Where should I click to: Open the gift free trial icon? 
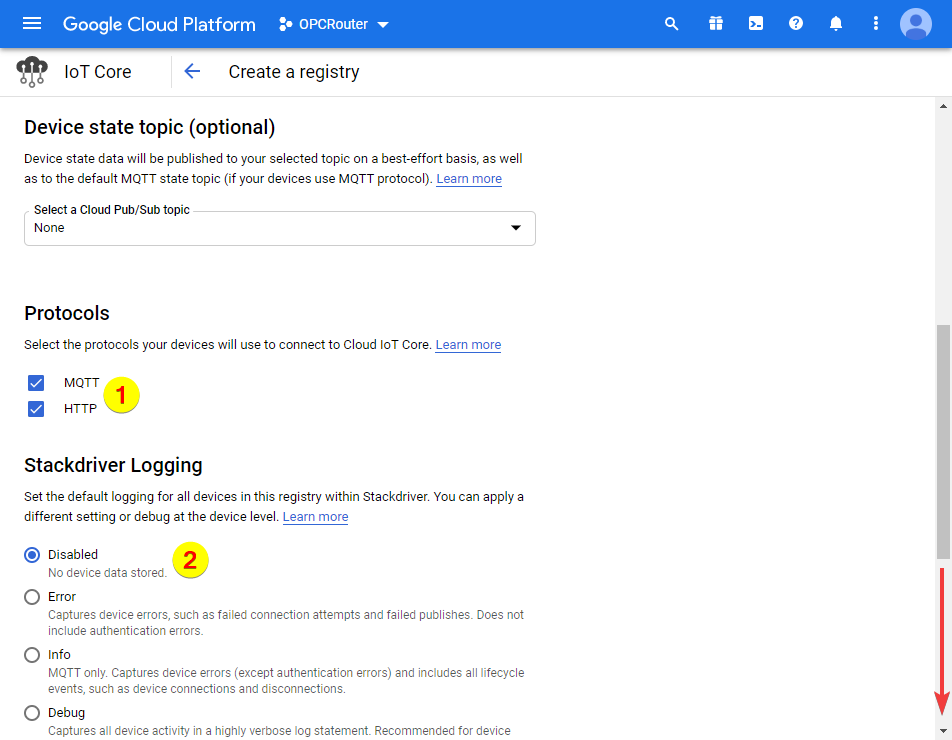point(715,24)
